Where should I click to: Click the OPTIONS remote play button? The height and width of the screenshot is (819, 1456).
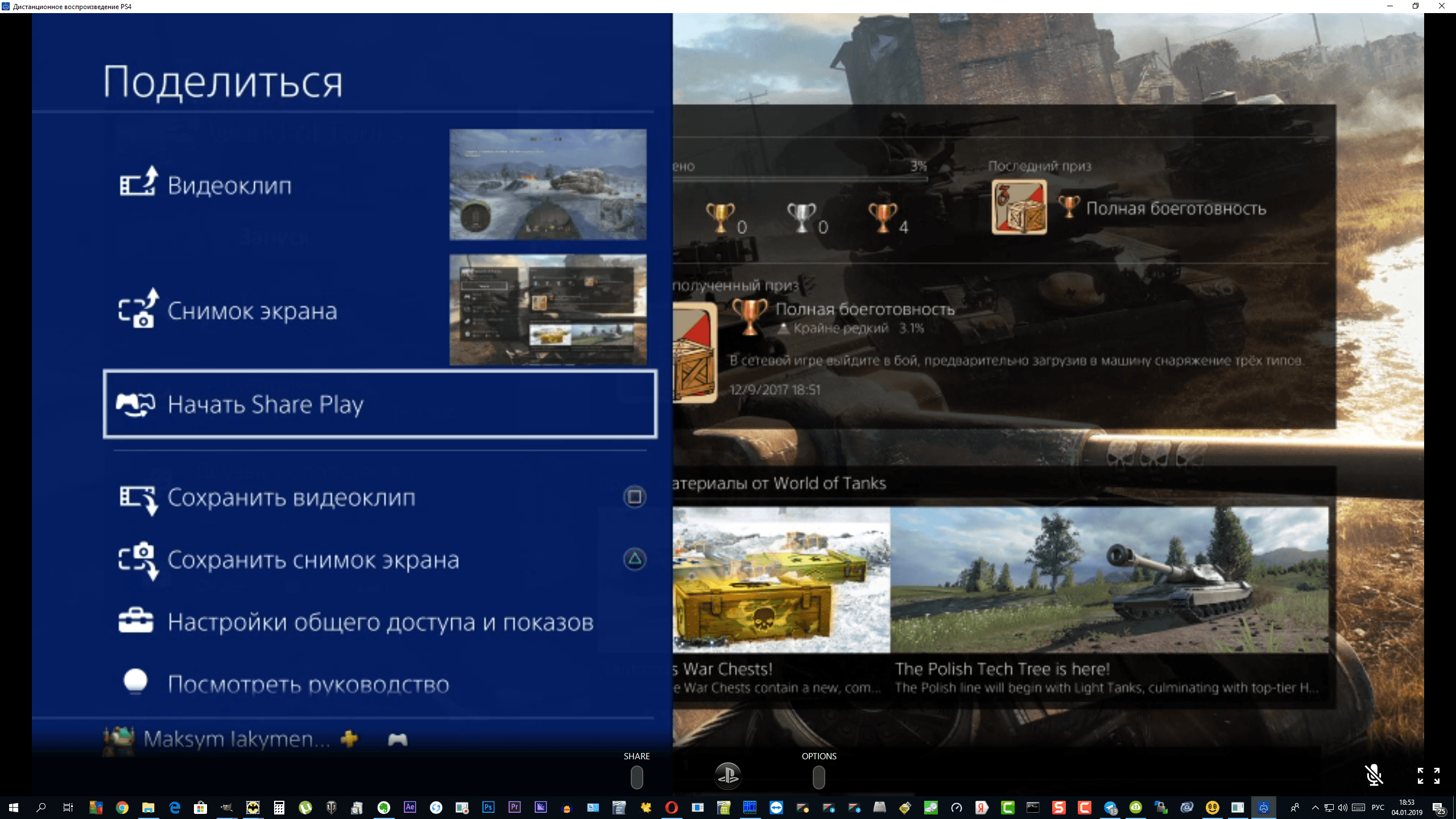(818, 777)
